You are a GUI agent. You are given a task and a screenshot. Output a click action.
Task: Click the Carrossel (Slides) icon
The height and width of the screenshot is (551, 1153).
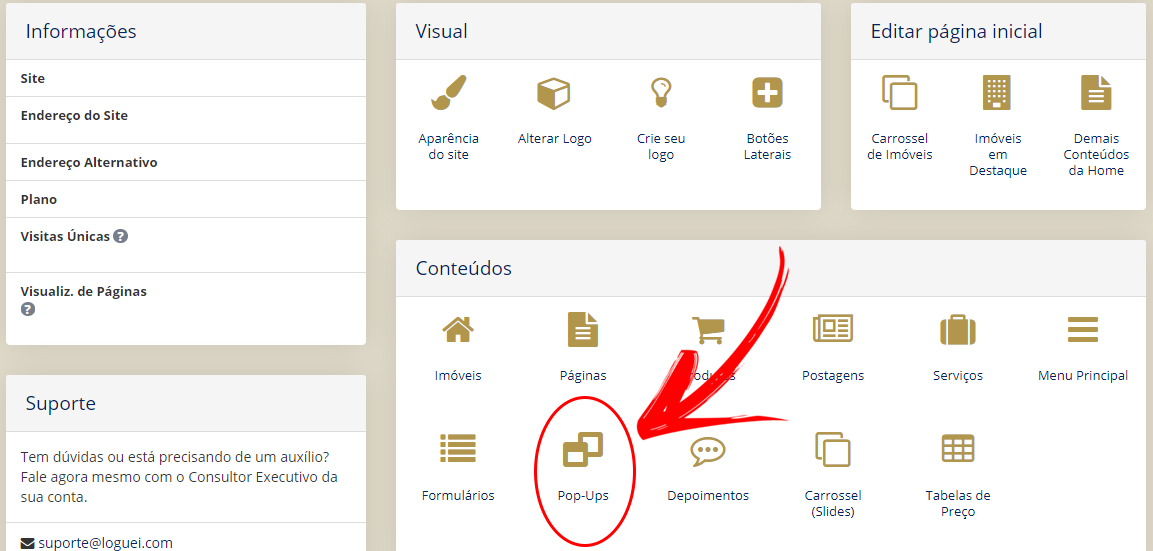pyautogui.click(x=832, y=449)
